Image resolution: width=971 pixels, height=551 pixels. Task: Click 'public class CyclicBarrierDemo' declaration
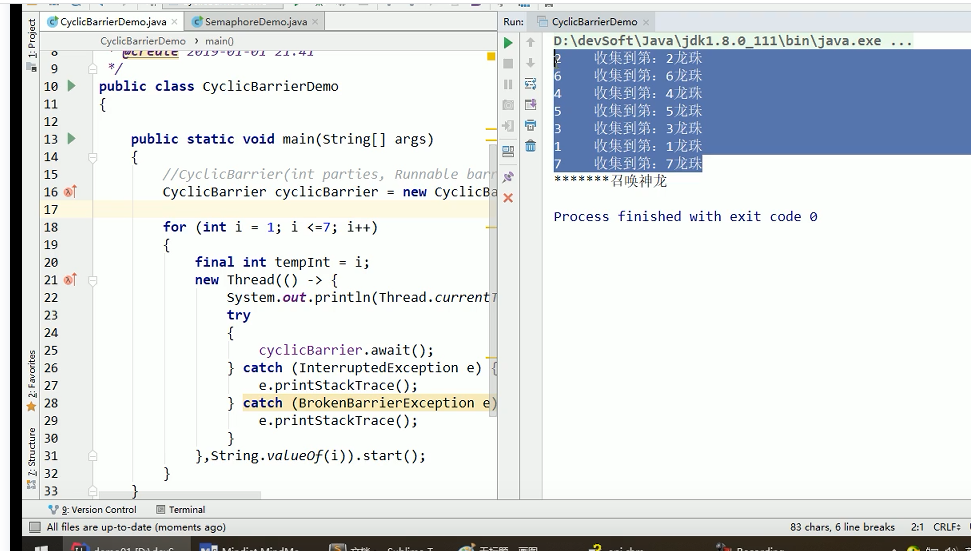click(219, 86)
